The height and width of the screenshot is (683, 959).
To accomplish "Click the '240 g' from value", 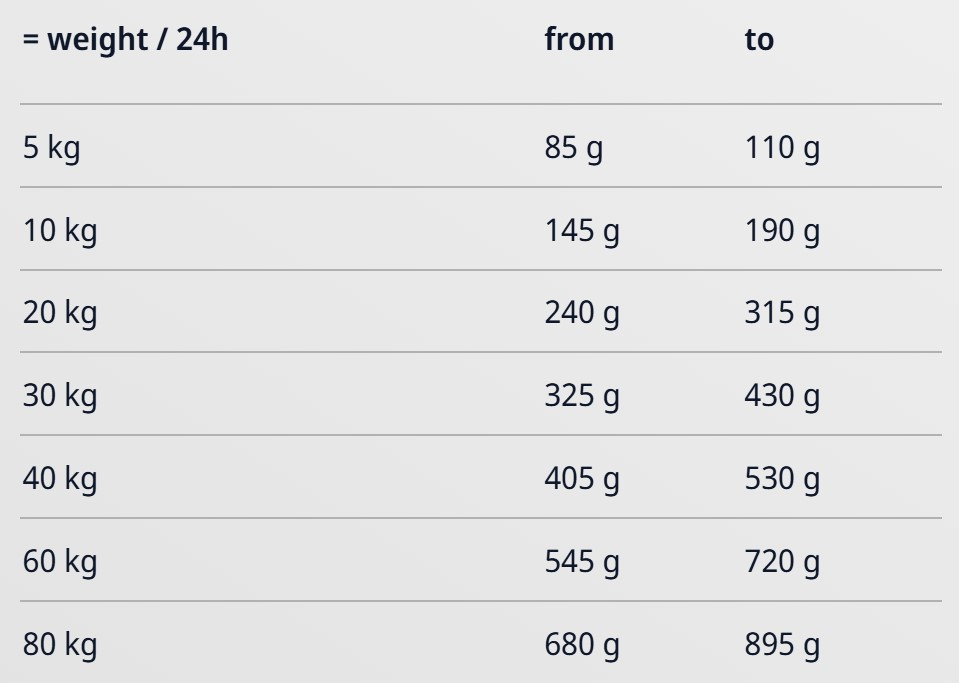I will (582, 313).
